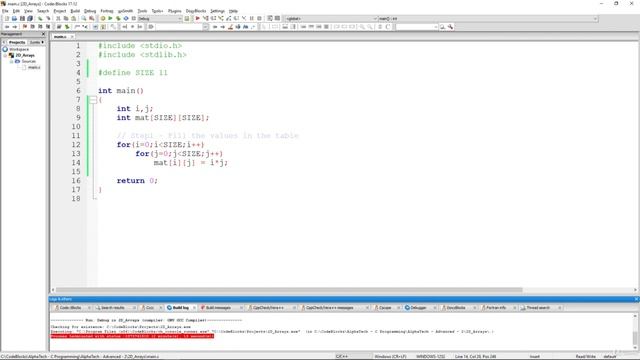The height and width of the screenshot is (360, 640).
Task: Start debugging with red arrow icon
Action: tap(198, 18)
